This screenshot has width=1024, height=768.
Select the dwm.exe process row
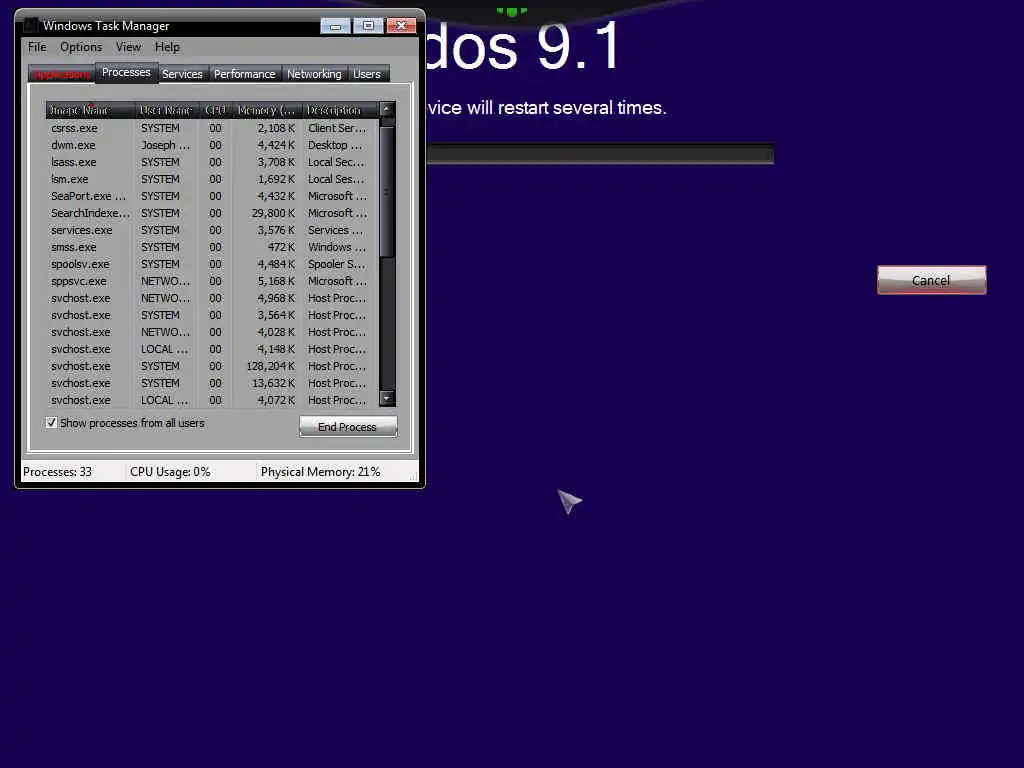(x=212, y=145)
